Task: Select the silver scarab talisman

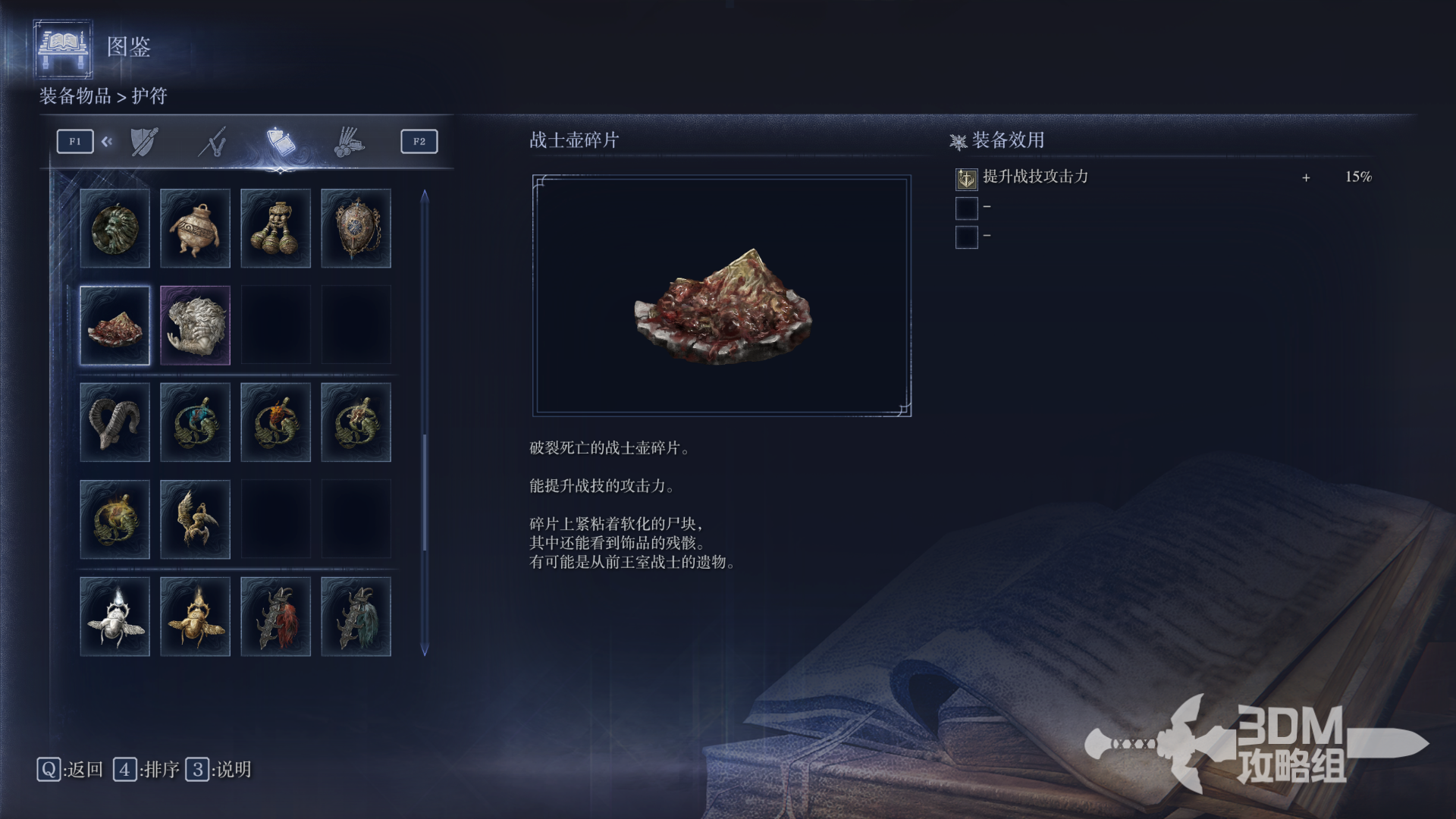Action: 115,617
